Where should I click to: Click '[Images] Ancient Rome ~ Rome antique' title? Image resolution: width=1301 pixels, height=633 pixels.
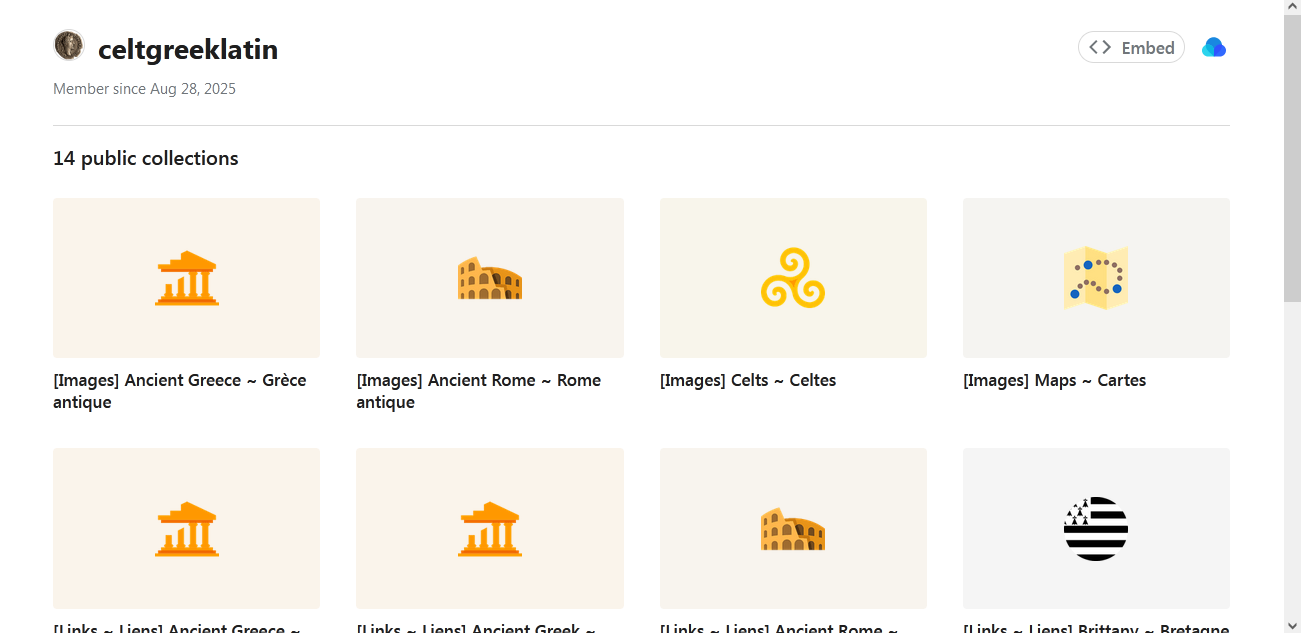[x=479, y=391]
